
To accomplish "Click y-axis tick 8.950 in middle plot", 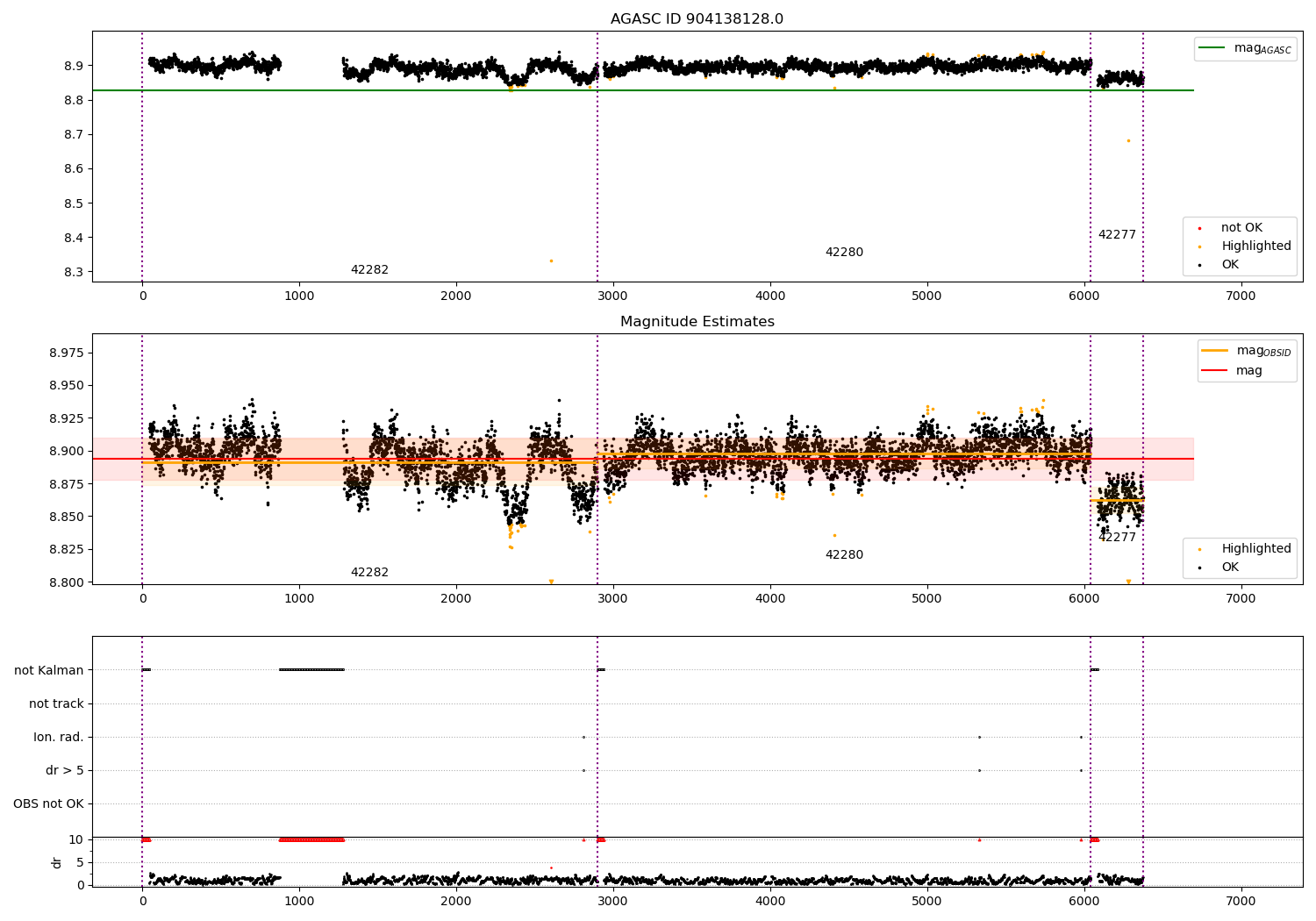I will (x=67, y=385).
